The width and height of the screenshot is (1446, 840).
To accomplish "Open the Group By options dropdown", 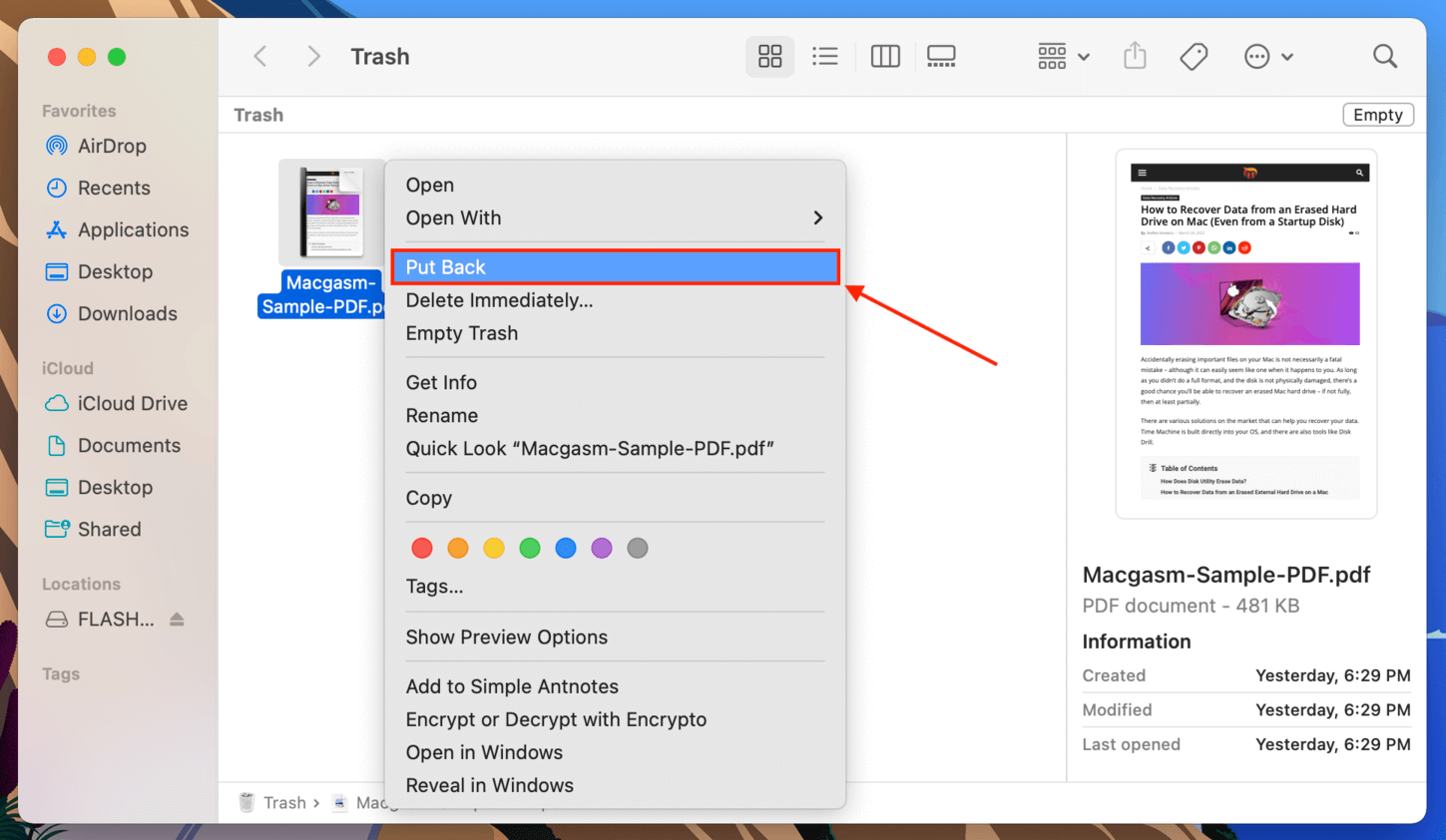I will click(1063, 56).
